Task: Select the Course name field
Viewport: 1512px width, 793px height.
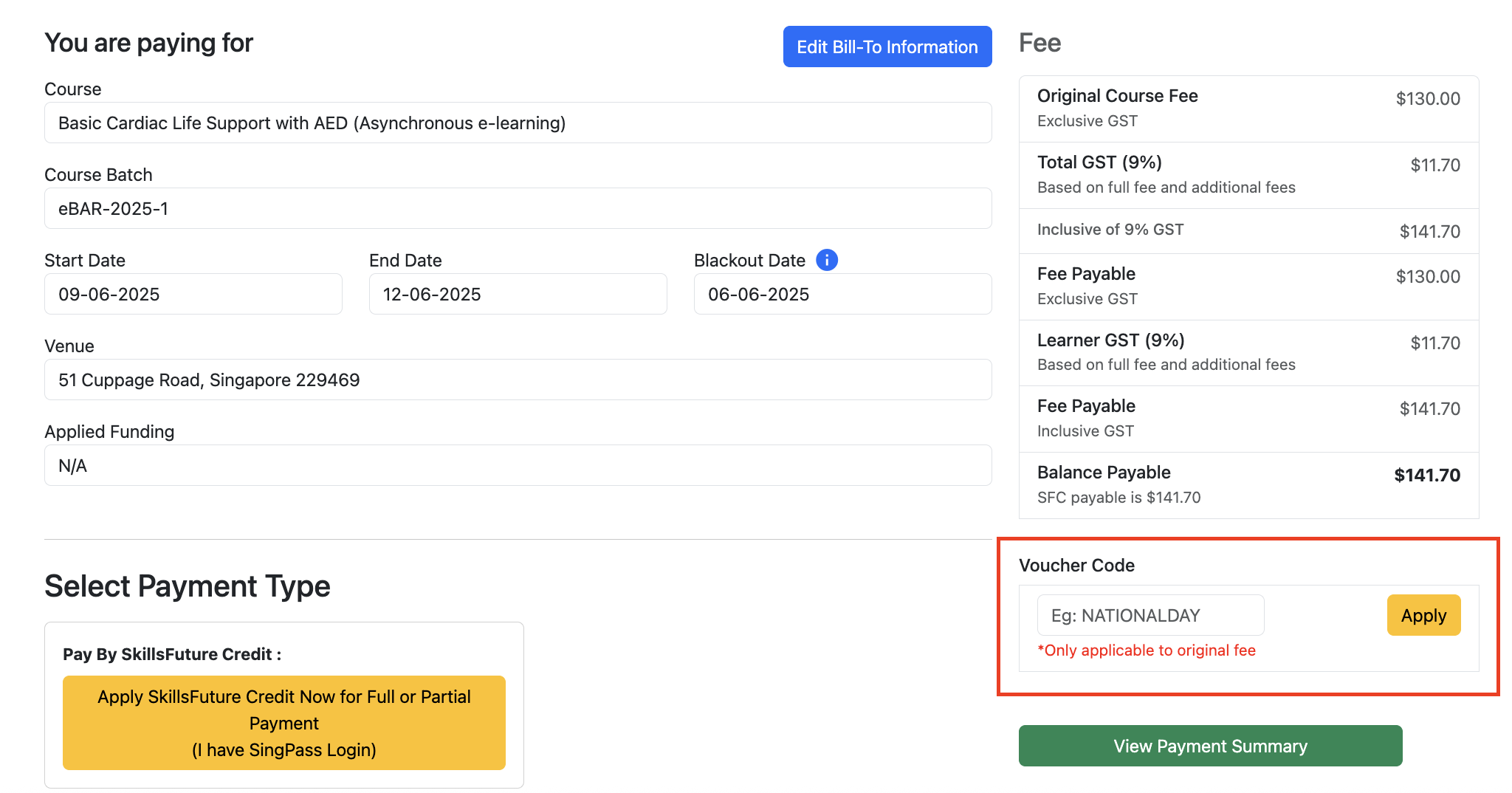Action: (517, 123)
